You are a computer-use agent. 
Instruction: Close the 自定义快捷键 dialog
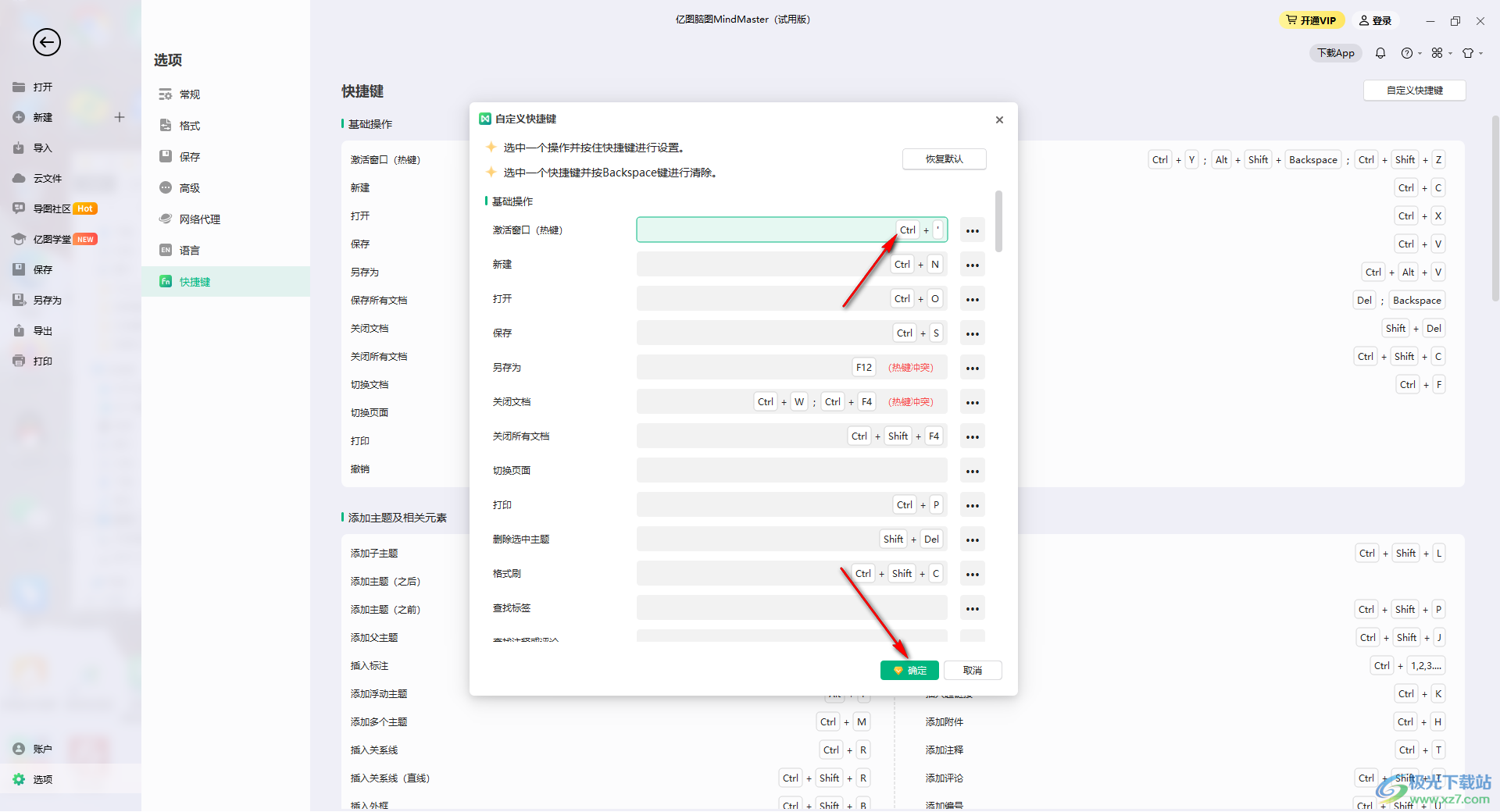pos(999,119)
